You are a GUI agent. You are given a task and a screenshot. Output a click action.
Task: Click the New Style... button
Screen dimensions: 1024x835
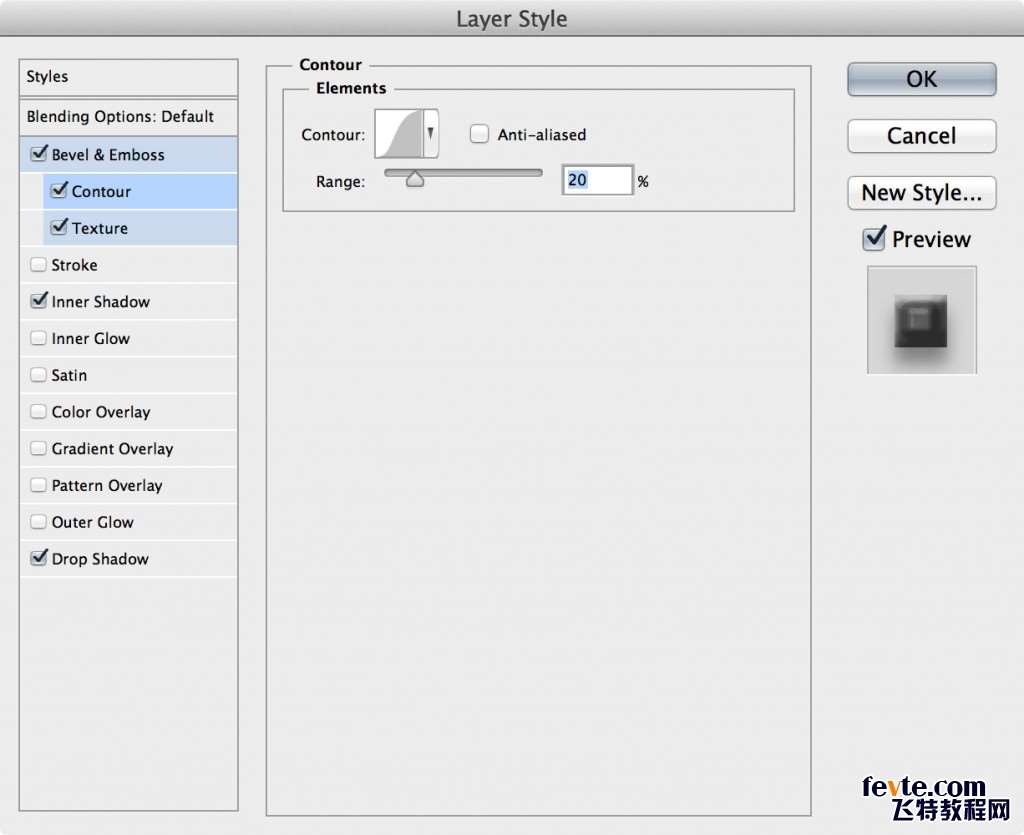click(921, 193)
